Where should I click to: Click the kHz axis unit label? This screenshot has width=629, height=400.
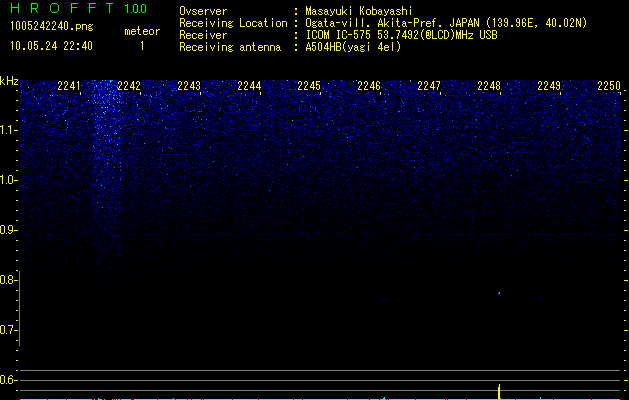[x=9, y=81]
